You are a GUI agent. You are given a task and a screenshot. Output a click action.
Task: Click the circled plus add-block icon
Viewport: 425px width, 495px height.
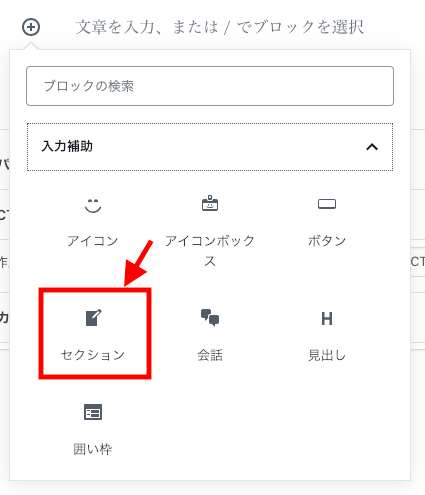(31, 27)
